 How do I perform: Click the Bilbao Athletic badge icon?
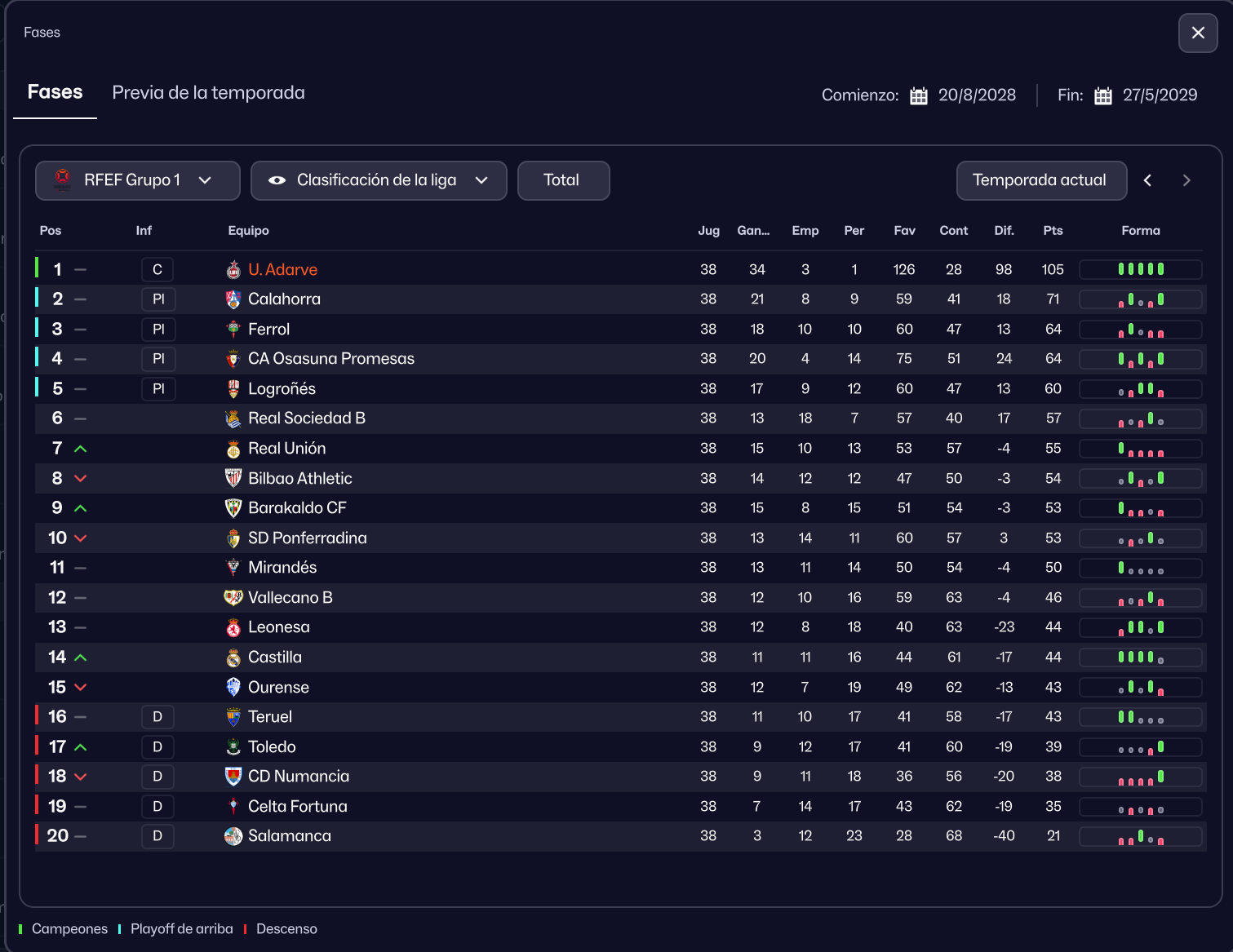pyautogui.click(x=233, y=479)
